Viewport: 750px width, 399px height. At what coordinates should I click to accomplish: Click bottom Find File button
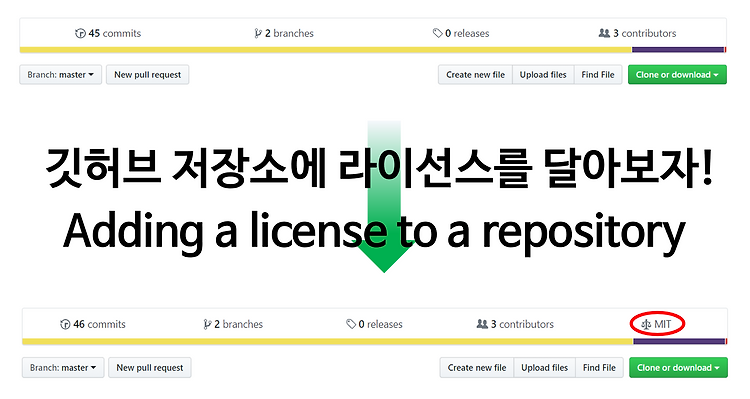point(599,367)
